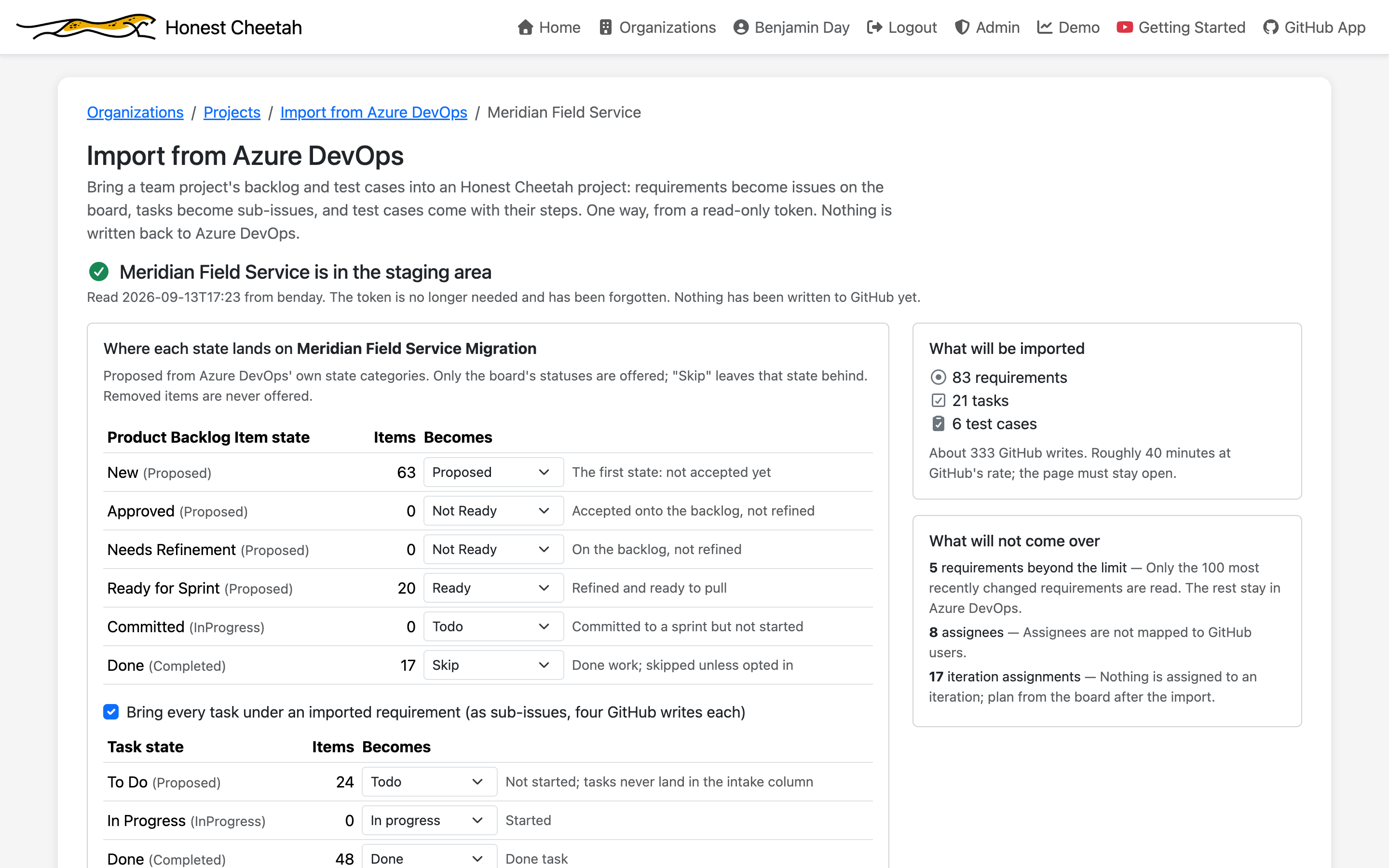
Task: Click the 'New (Proposed)' state row label
Action: click(159, 473)
